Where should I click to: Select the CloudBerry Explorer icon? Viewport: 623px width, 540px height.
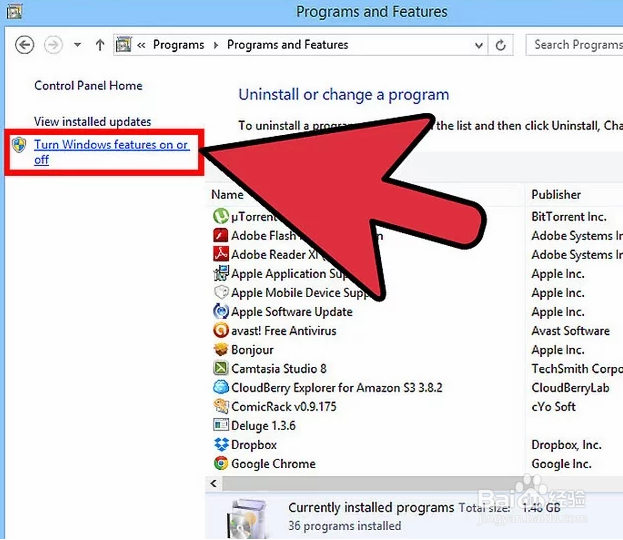pyautogui.click(x=221, y=387)
